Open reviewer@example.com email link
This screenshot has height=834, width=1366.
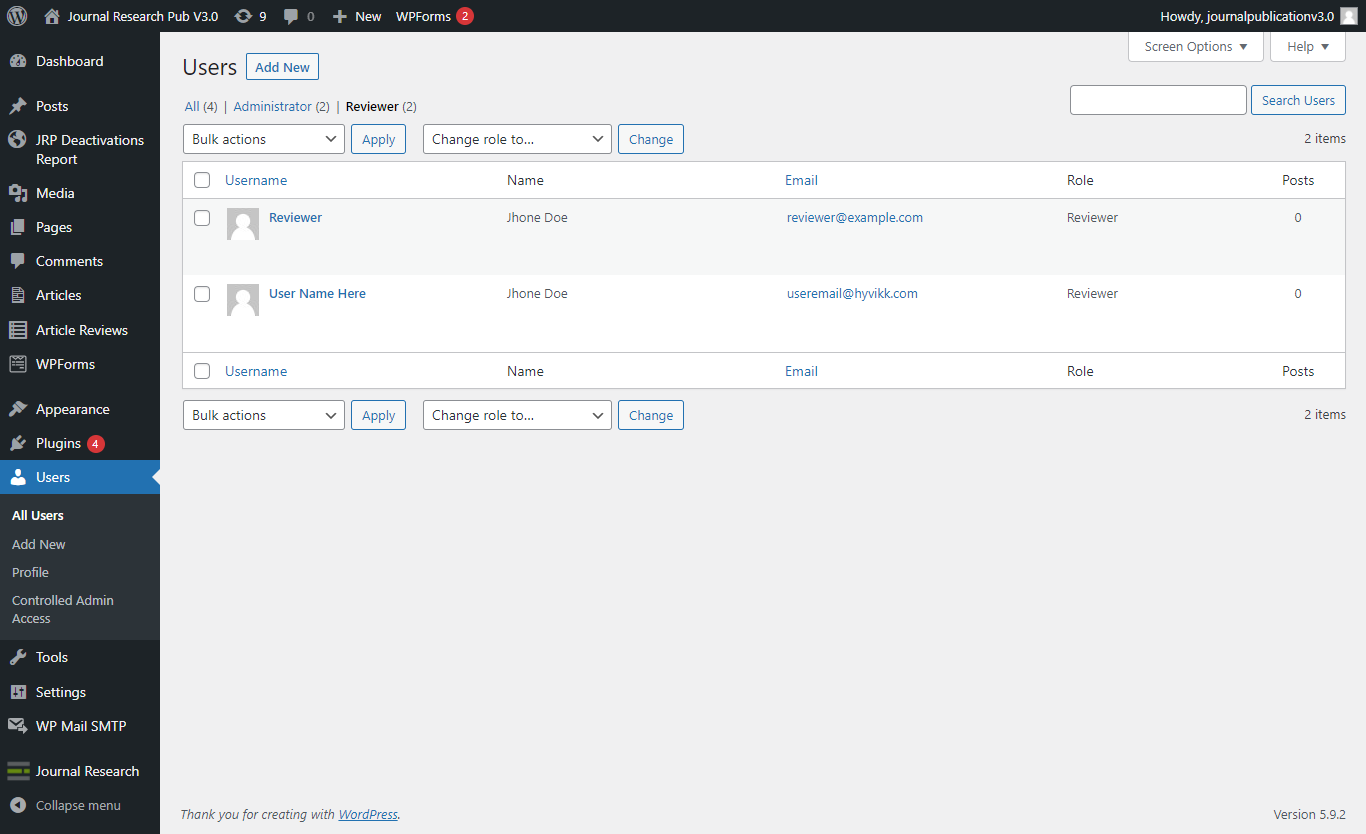855,217
